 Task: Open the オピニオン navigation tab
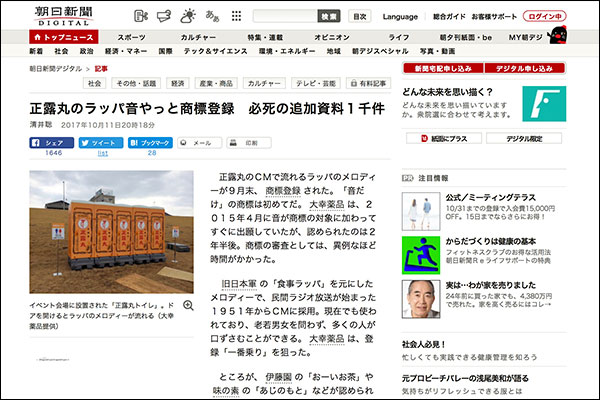click(332, 36)
